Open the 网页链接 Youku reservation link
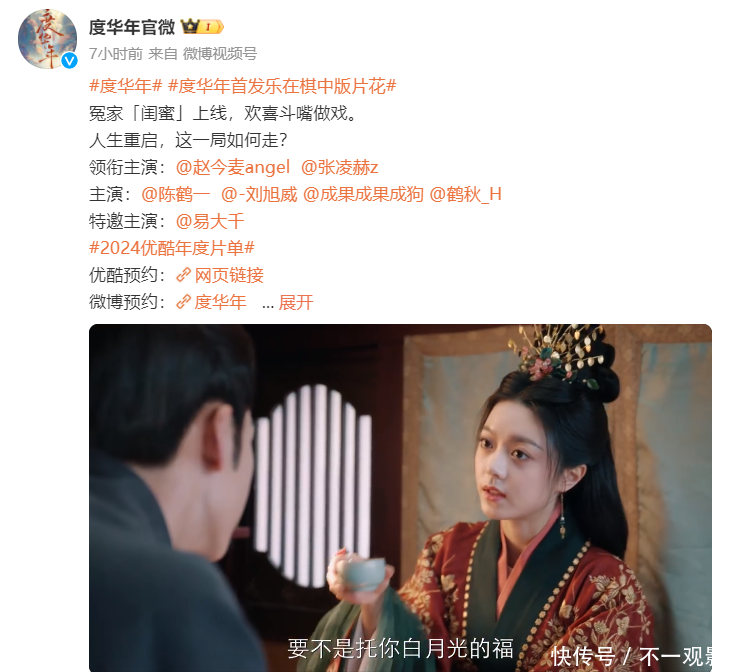Screen dimensions: 732x672 [x=229, y=276]
